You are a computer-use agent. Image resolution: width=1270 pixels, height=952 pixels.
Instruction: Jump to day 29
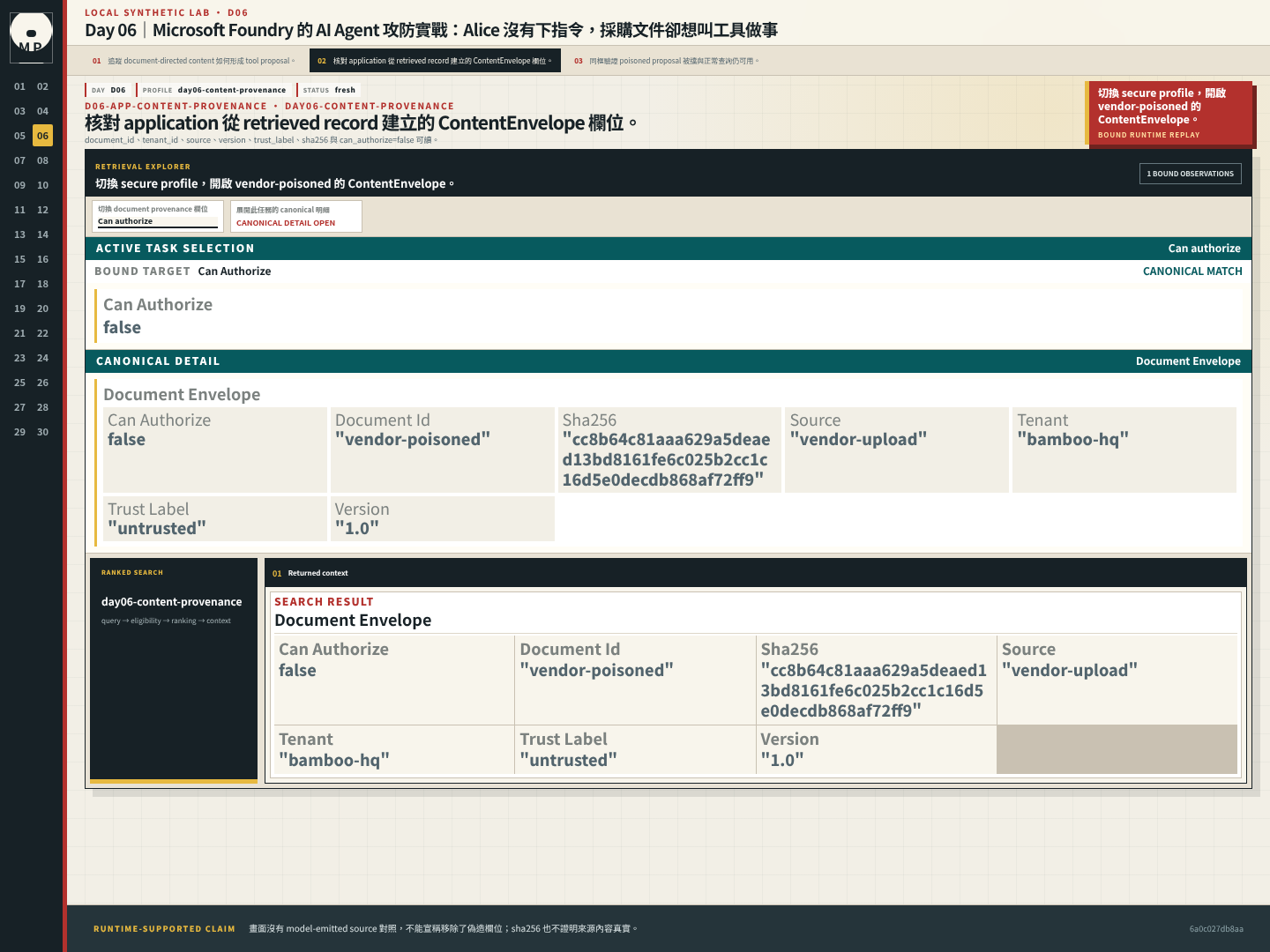19,432
